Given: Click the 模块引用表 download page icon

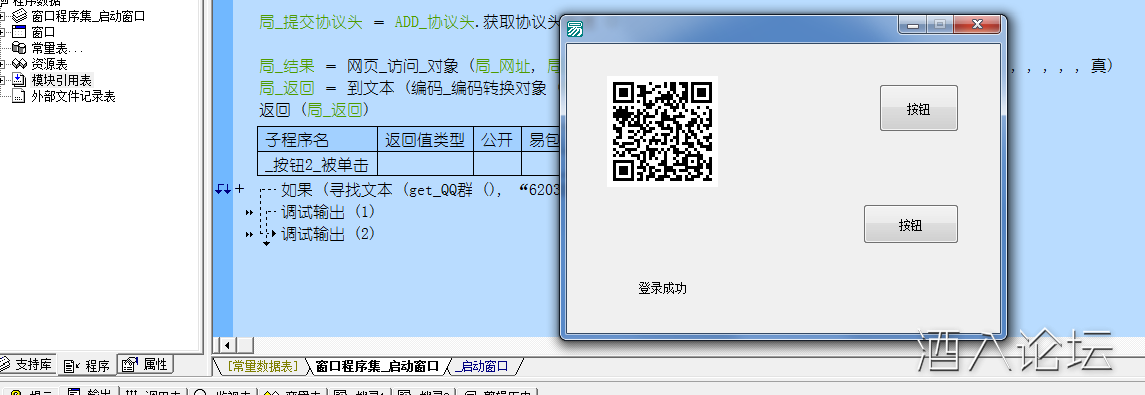Looking at the screenshot, I should click(x=20, y=80).
